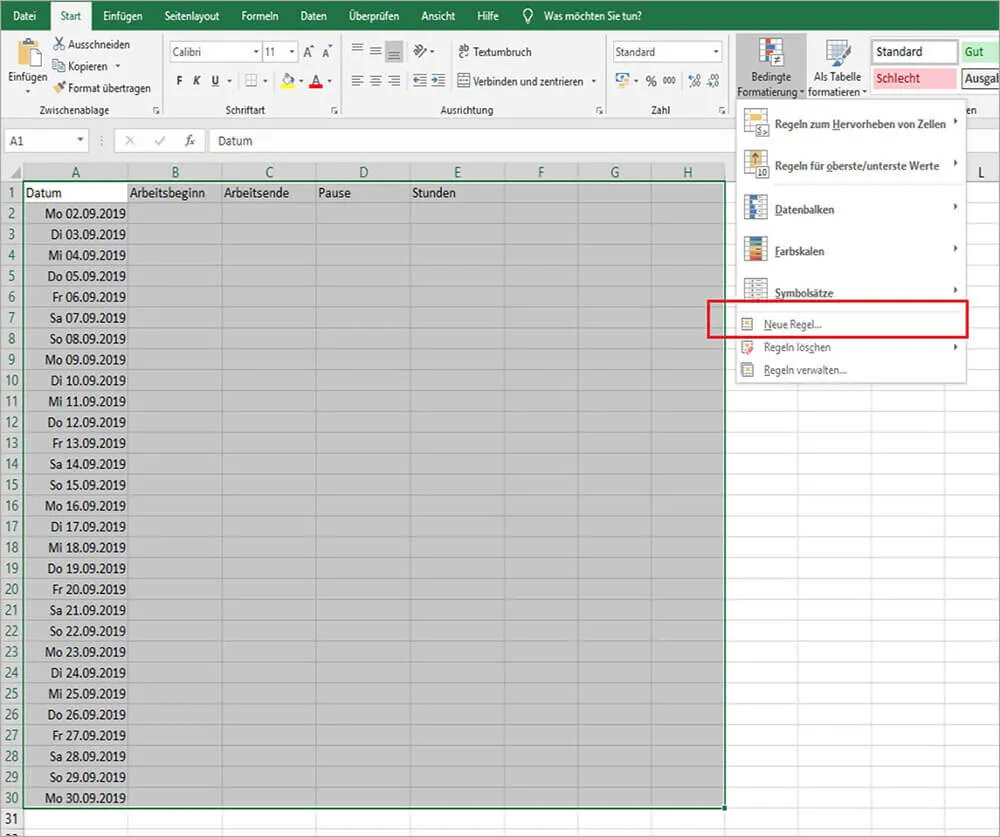Click the Prozentformat icon
The height and width of the screenshot is (837, 1000).
click(x=650, y=81)
